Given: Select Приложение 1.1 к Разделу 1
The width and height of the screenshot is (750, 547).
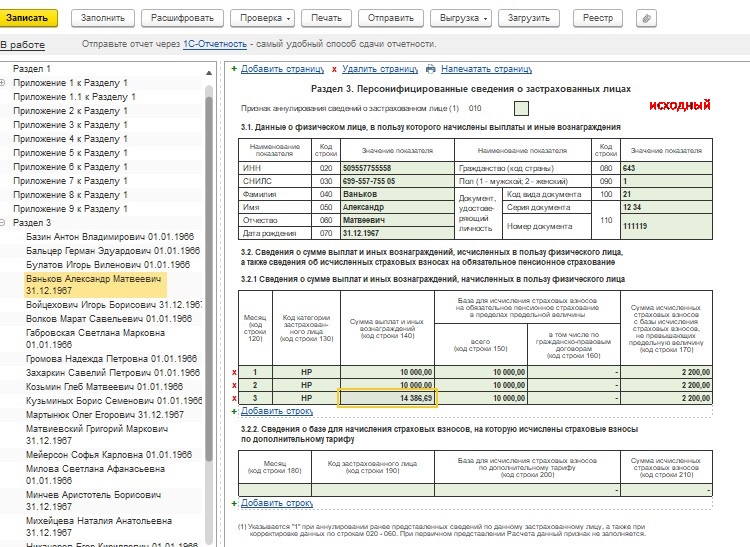Looking at the screenshot, I should [x=74, y=97].
